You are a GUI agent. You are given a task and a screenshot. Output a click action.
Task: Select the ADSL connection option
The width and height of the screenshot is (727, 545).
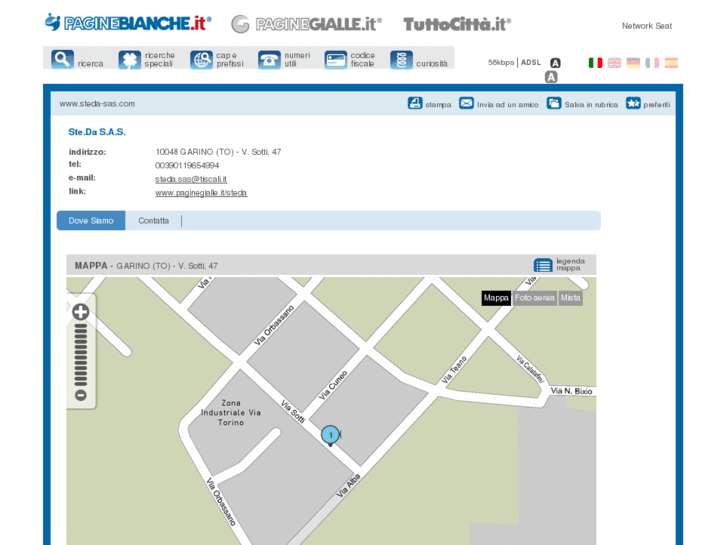click(531, 62)
